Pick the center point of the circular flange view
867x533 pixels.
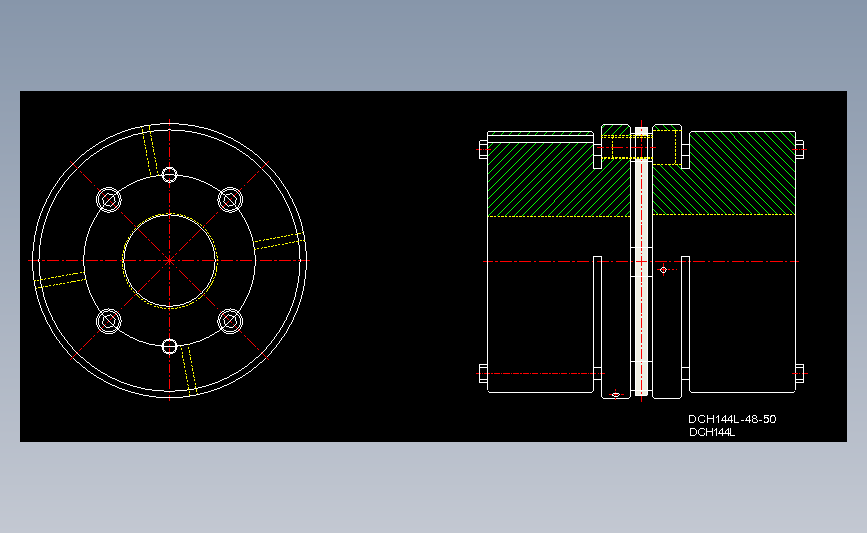coord(169,260)
